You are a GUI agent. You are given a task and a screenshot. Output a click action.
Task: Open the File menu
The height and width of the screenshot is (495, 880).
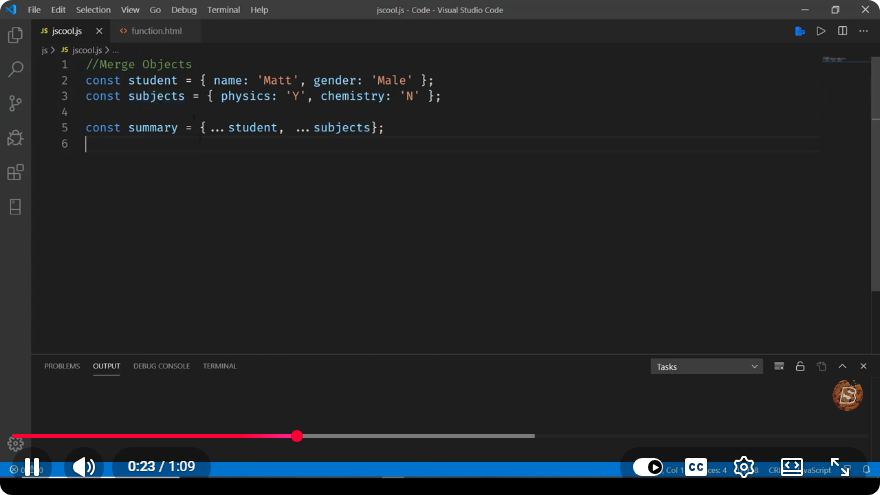34,10
